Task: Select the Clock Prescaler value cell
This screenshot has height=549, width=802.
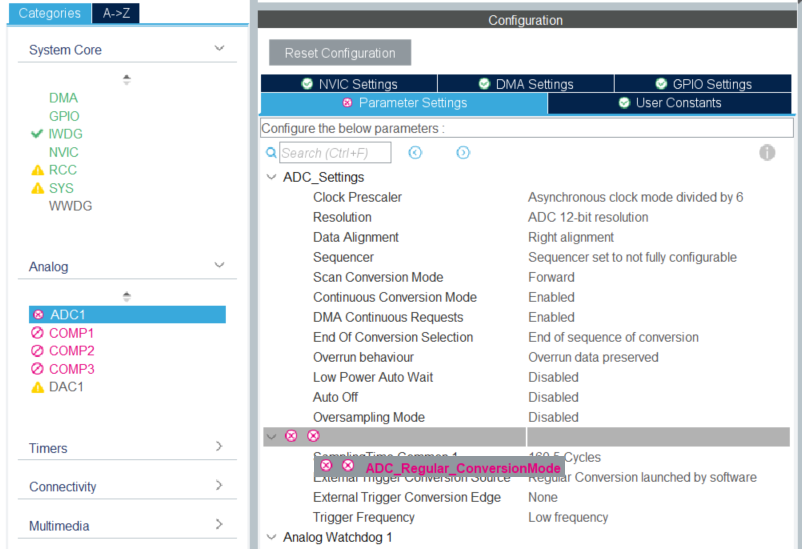Action: pyautogui.click(x=635, y=197)
